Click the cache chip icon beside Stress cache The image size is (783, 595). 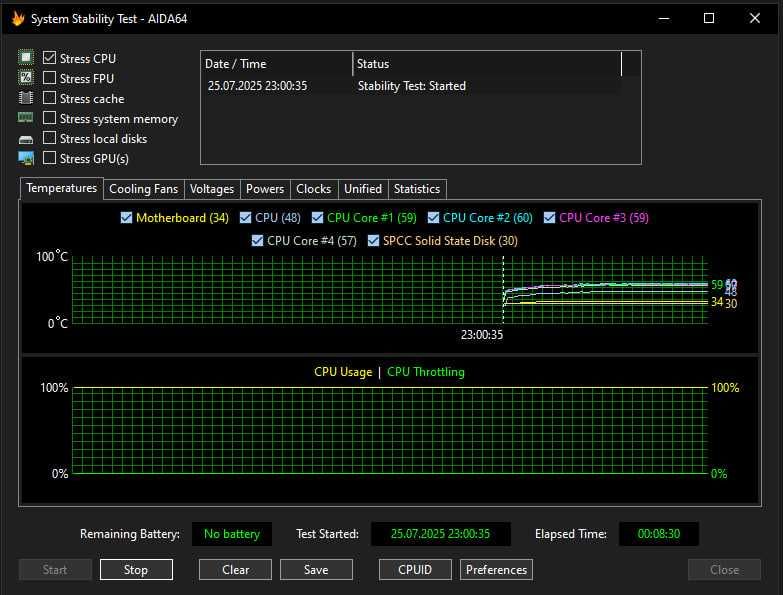coord(26,98)
